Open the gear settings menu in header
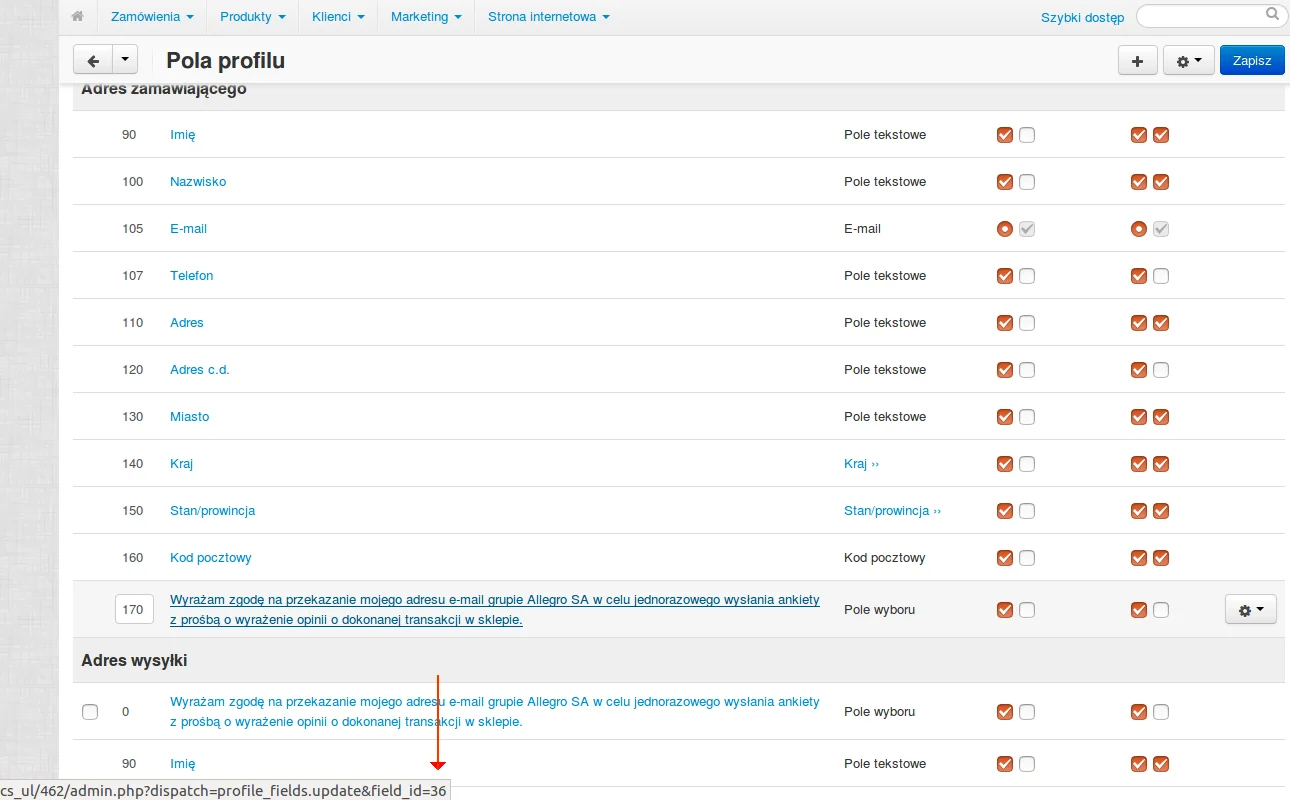 coord(1188,61)
